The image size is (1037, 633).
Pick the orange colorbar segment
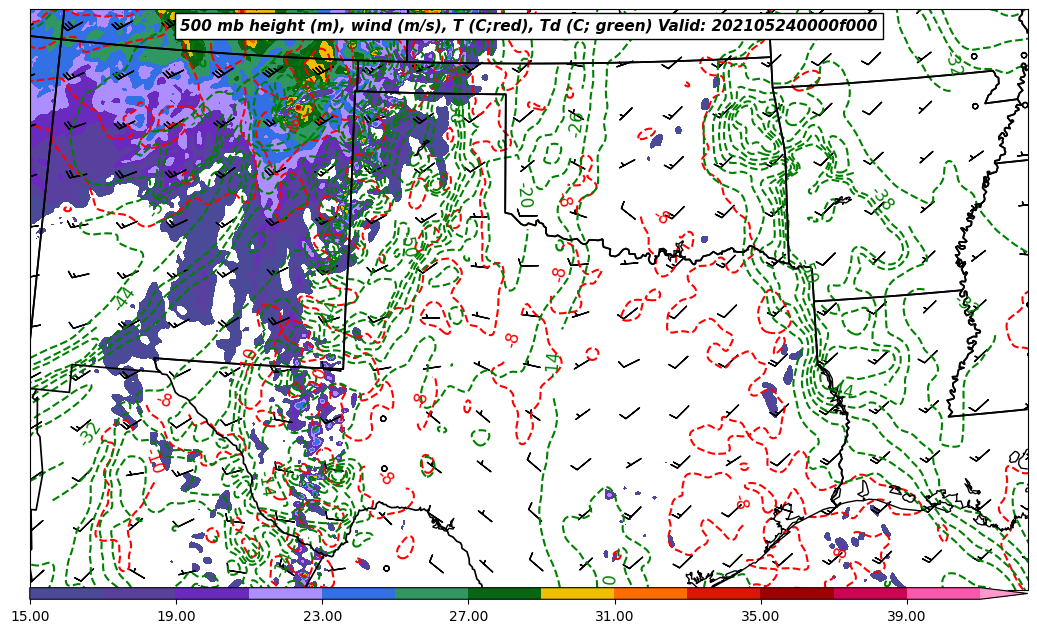click(650, 593)
